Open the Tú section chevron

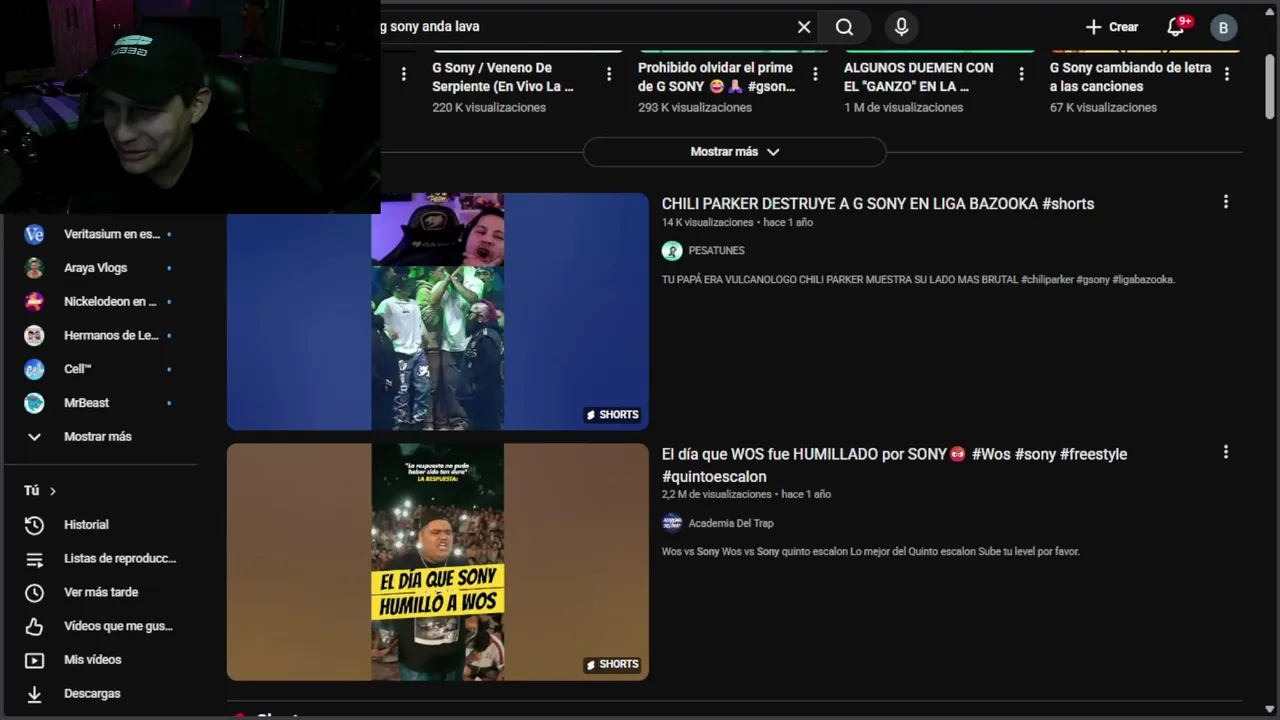53,491
